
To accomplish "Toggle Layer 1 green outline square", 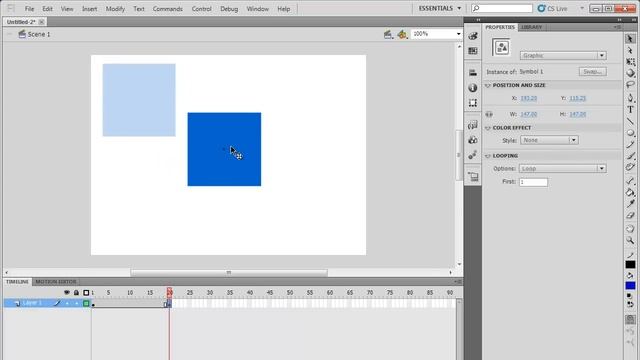I will [86, 303].
